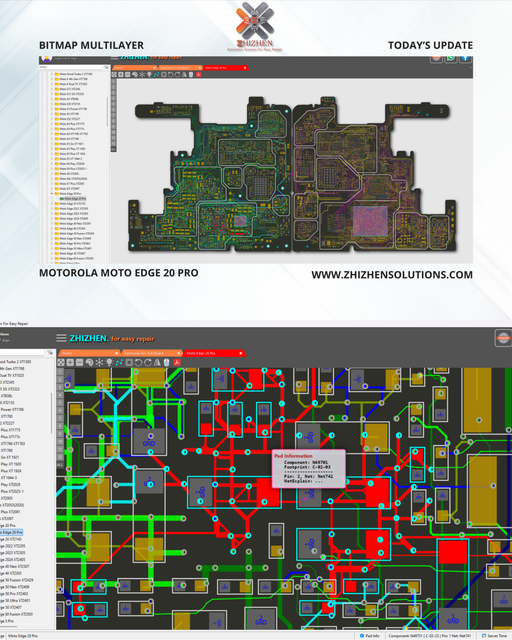Click the WhatsApp icon in full-board view header
Image resolution: width=512 pixels, height=640 pixels.
pyautogui.click(x=451, y=58)
